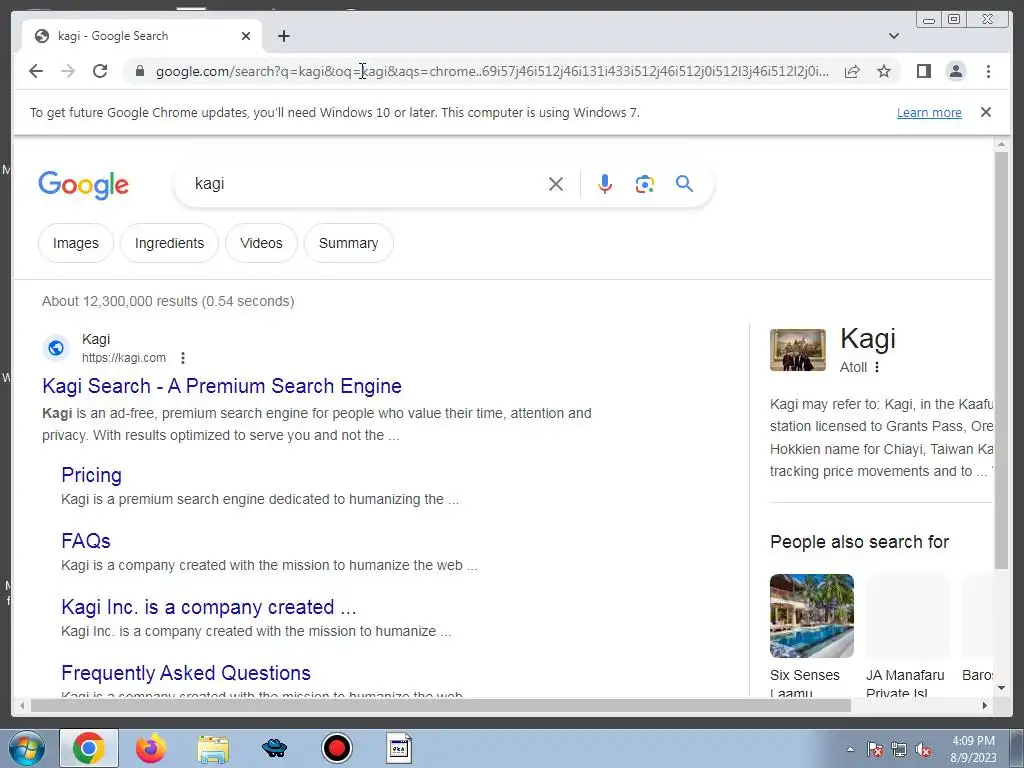
Task: Dismiss the Chrome update notification bar
Action: (986, 112)
